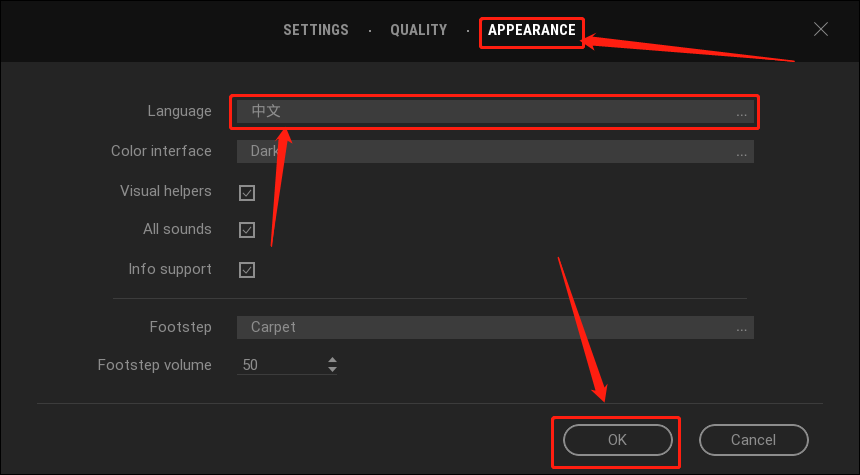The width and height of the screenshot is (860, 475).
Task: Click the ellipsis icon in the Color interface field
Action: pos(742,154)
